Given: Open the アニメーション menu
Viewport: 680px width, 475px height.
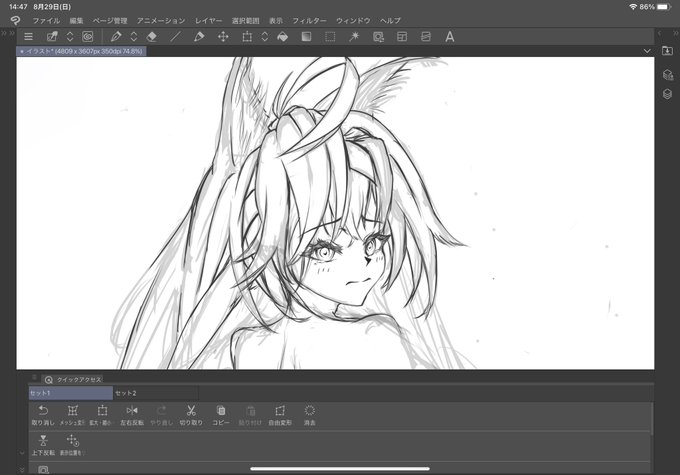Looking at the screenshot, I should (x=161, y=20).
